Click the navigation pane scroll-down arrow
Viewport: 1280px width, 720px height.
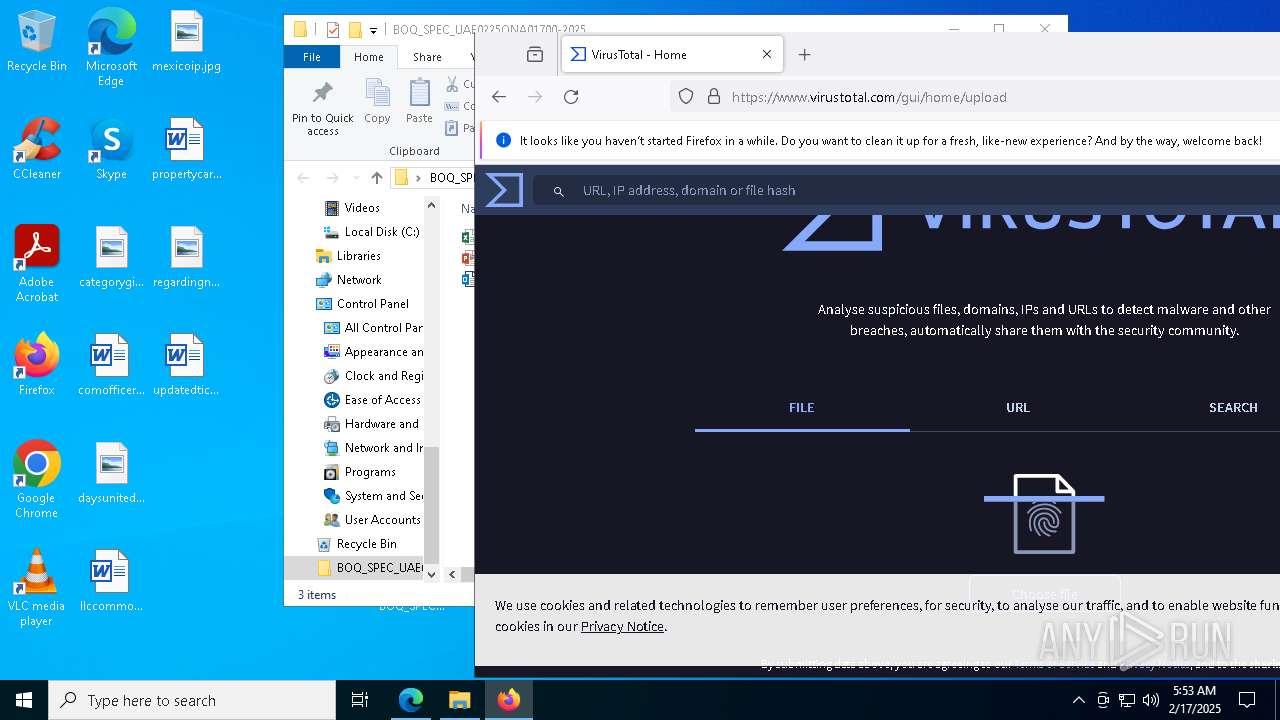coord(432,574)
